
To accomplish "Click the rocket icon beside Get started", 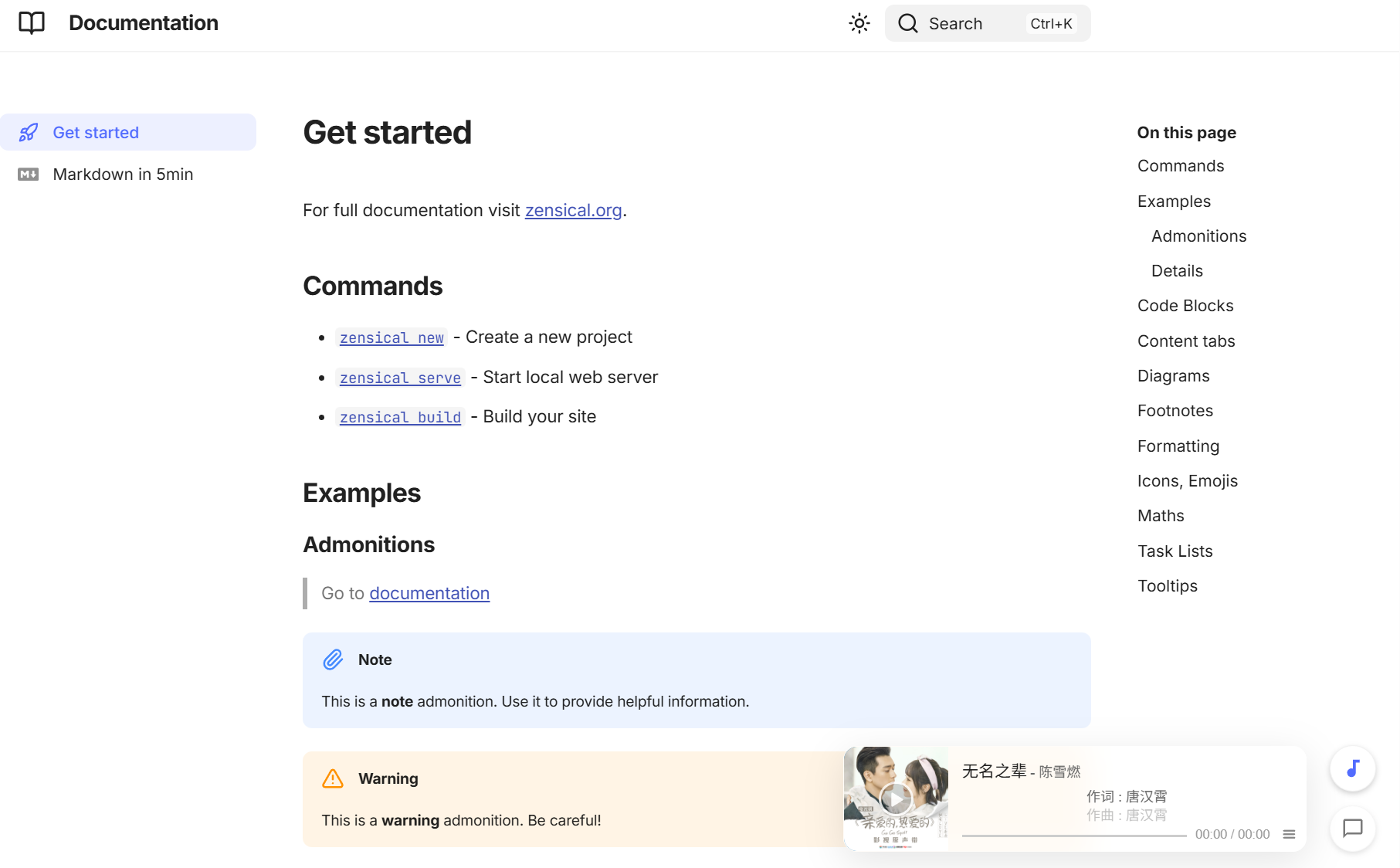I will pyautogui.click(x=29, y=133).
